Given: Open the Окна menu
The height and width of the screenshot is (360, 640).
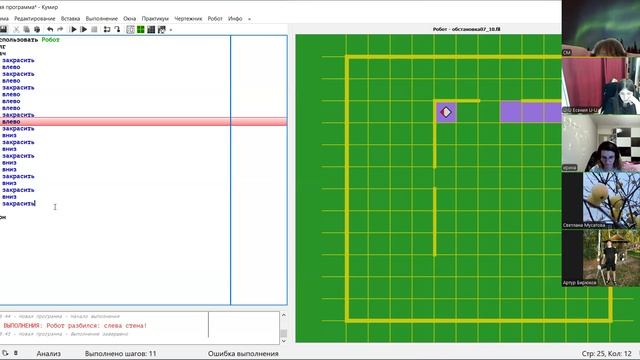Looking at the screenshot, I should coord(129,19).
